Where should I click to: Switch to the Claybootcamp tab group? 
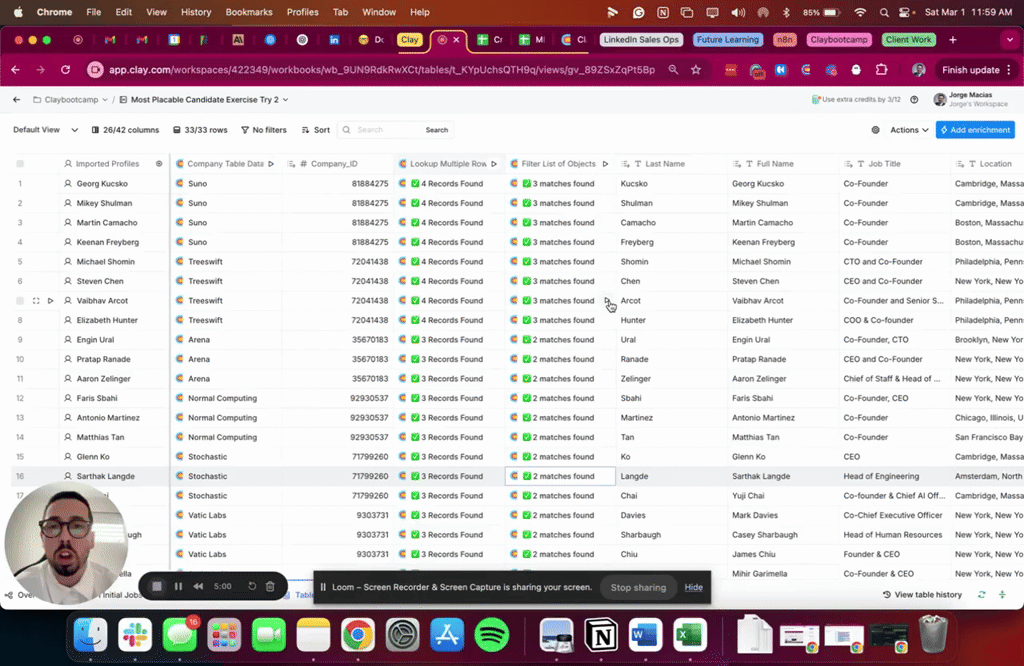tap(839, 40)
